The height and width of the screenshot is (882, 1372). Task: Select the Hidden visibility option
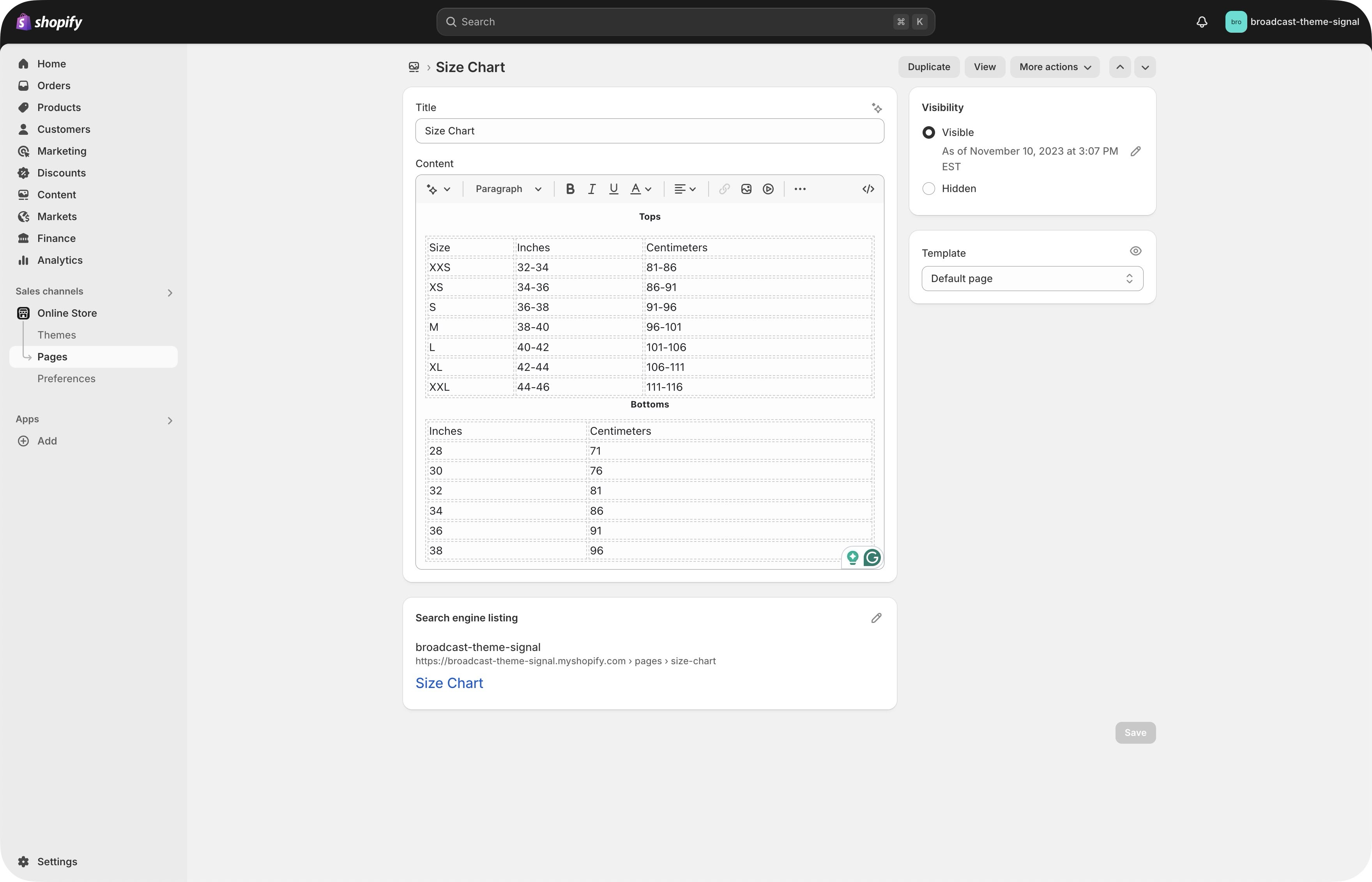tap(928, 189)
